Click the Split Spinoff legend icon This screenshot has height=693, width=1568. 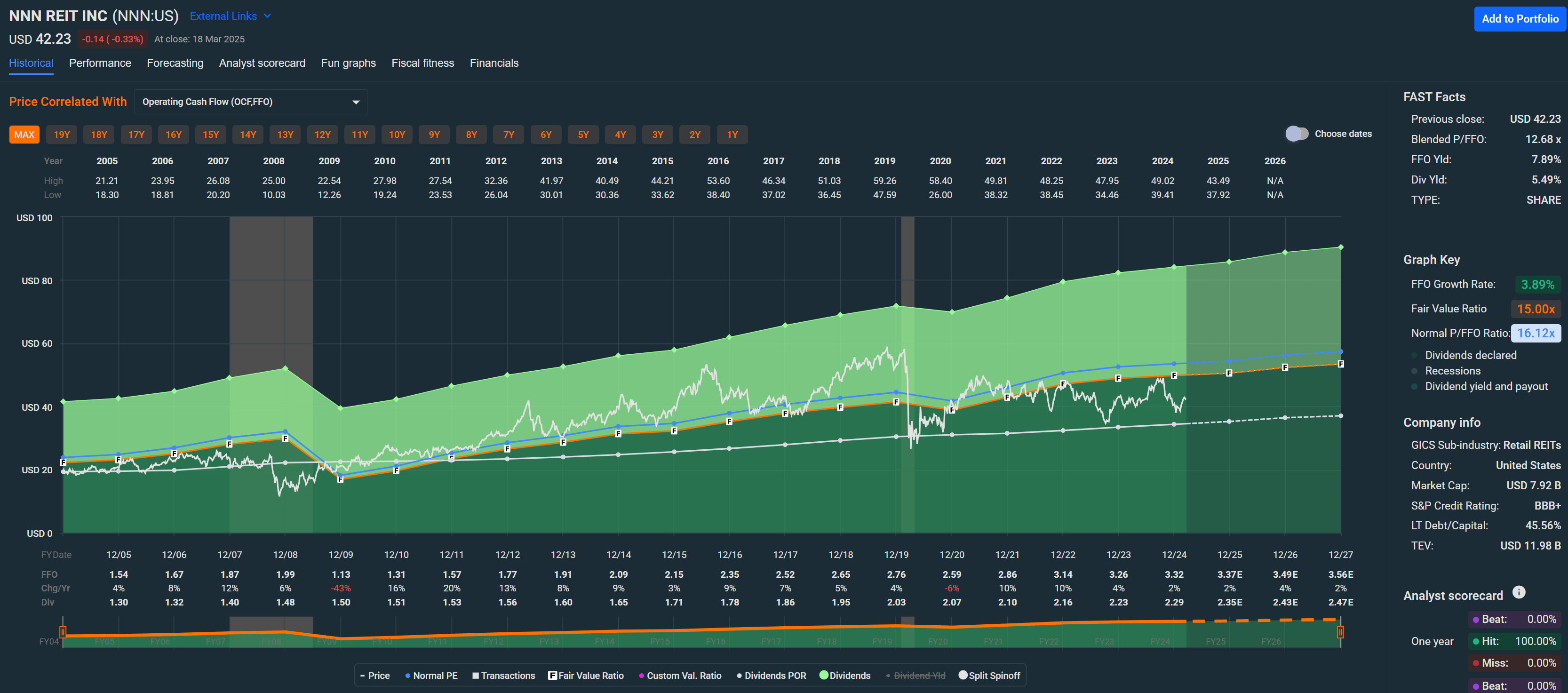tap(963, 675)
